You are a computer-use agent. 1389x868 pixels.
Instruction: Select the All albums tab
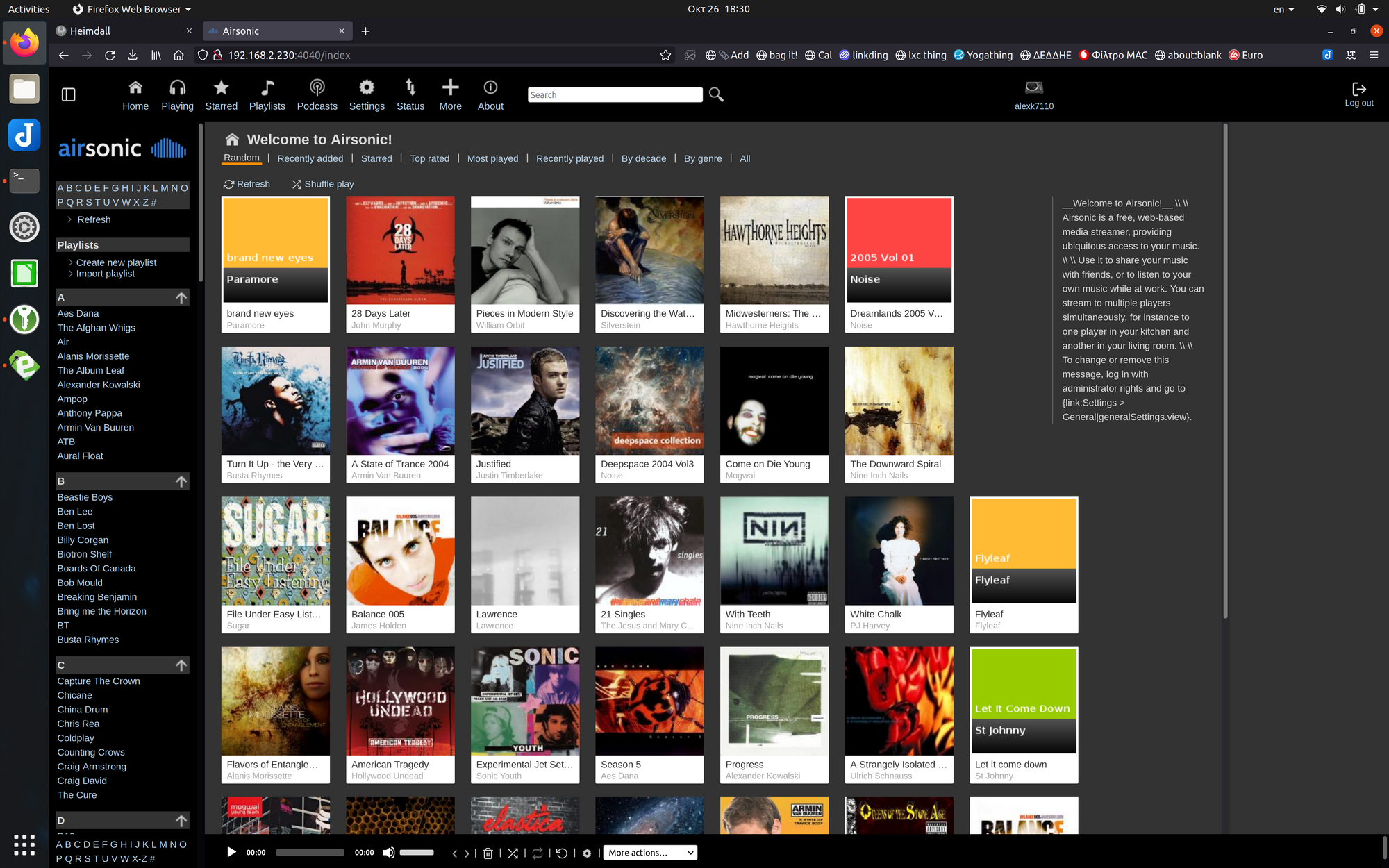click(x=745, y=158)
